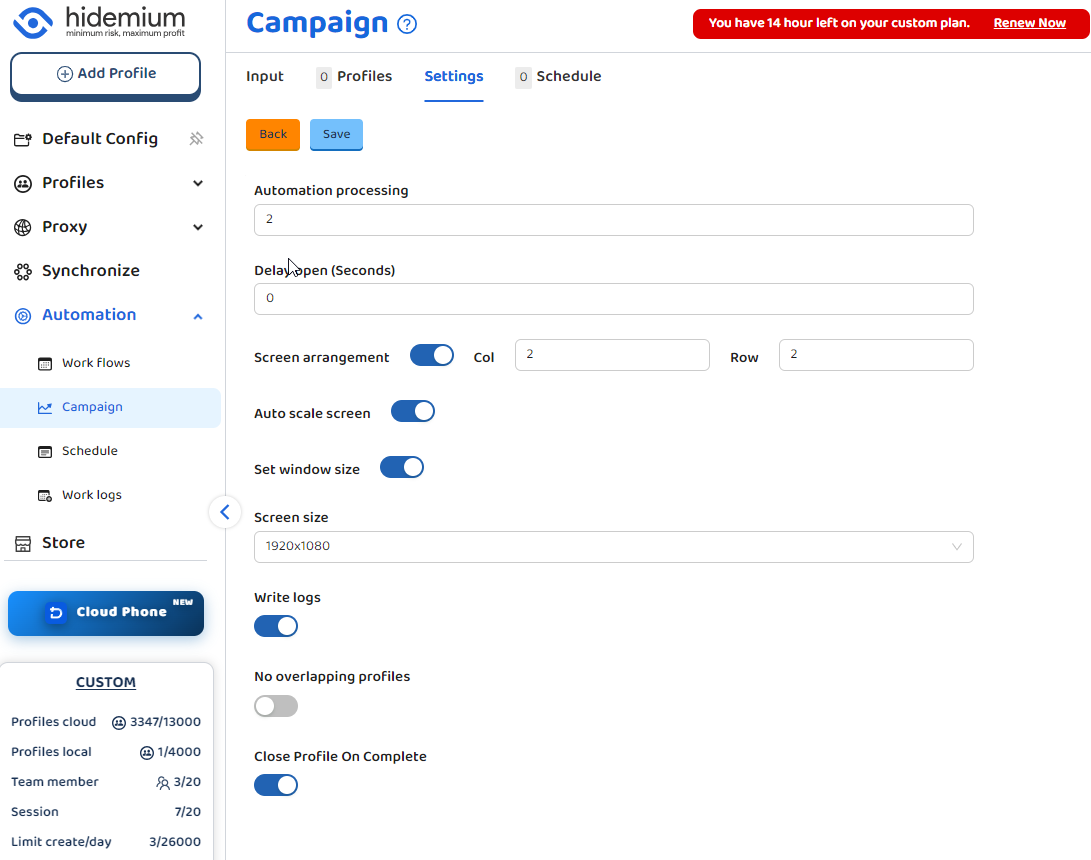Click the Synchronize icon in sidebar
This screenshot has width=1091, height=860.
(x=23, y=271)
